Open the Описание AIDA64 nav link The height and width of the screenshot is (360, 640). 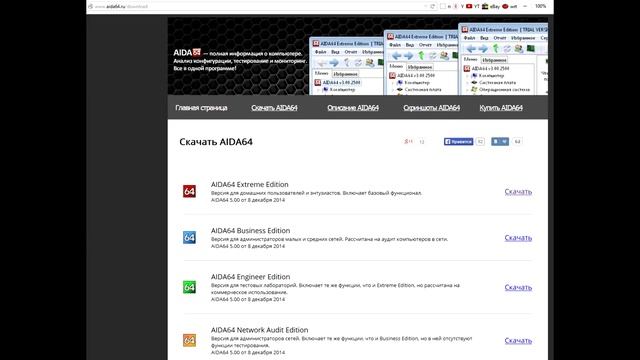pyautogui.click(x=353, y=108)
